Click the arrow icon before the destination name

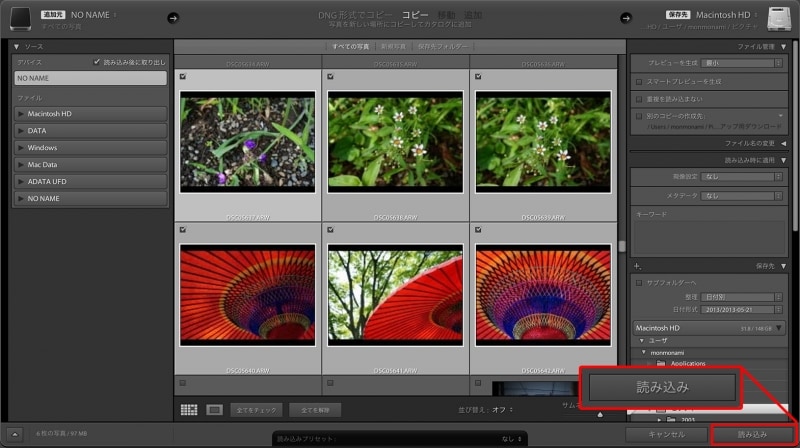(627, 17)
